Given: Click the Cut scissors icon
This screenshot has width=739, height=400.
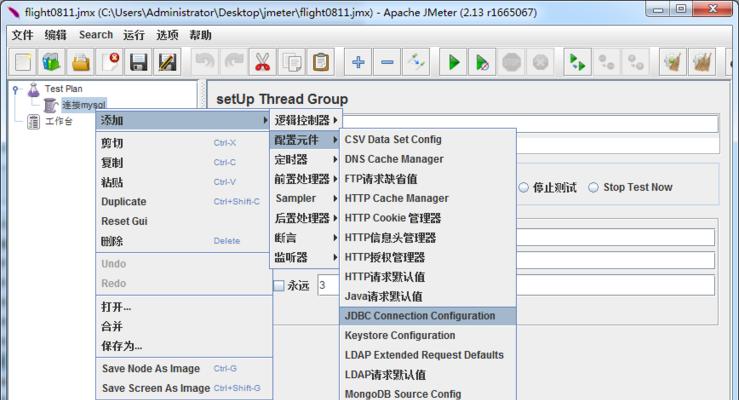Looking at the screenshot, I should [x=263, y=62].
